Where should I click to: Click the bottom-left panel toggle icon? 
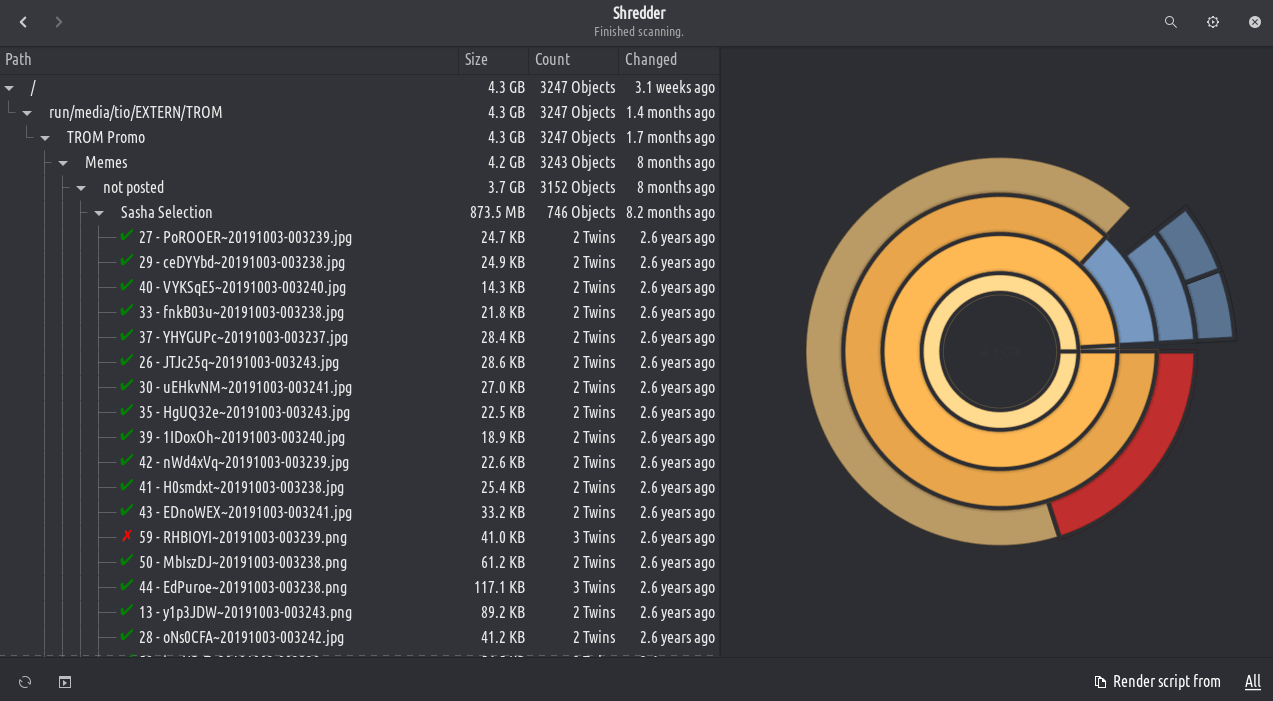click(x=65, y=682)
